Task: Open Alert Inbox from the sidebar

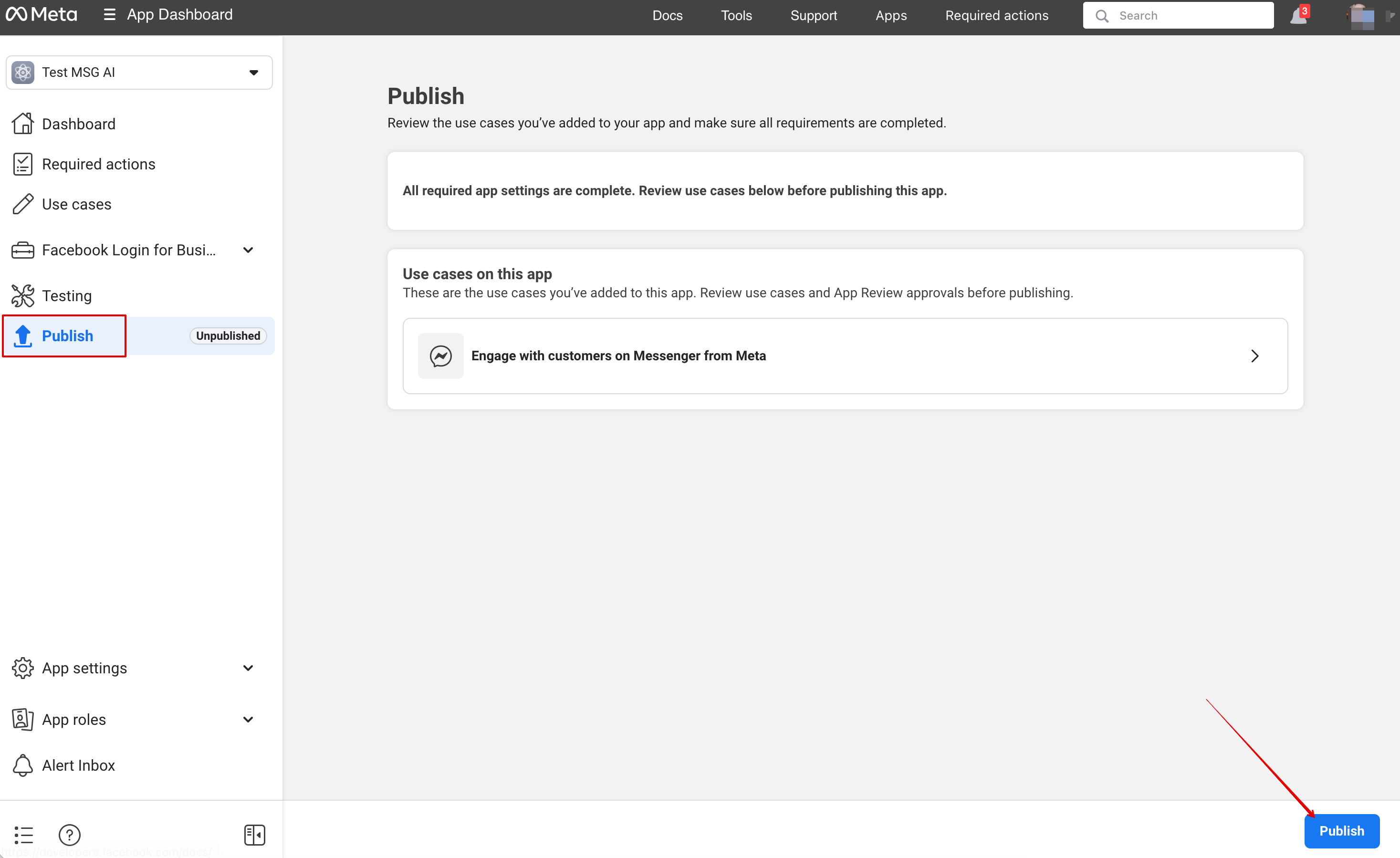Action: click(78, 765)
